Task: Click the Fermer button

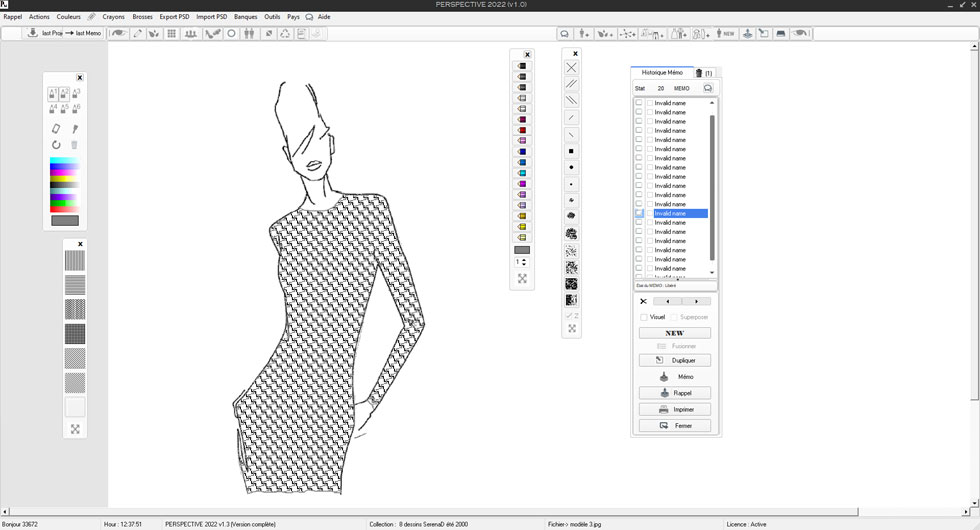Action: tap(675, 425)
